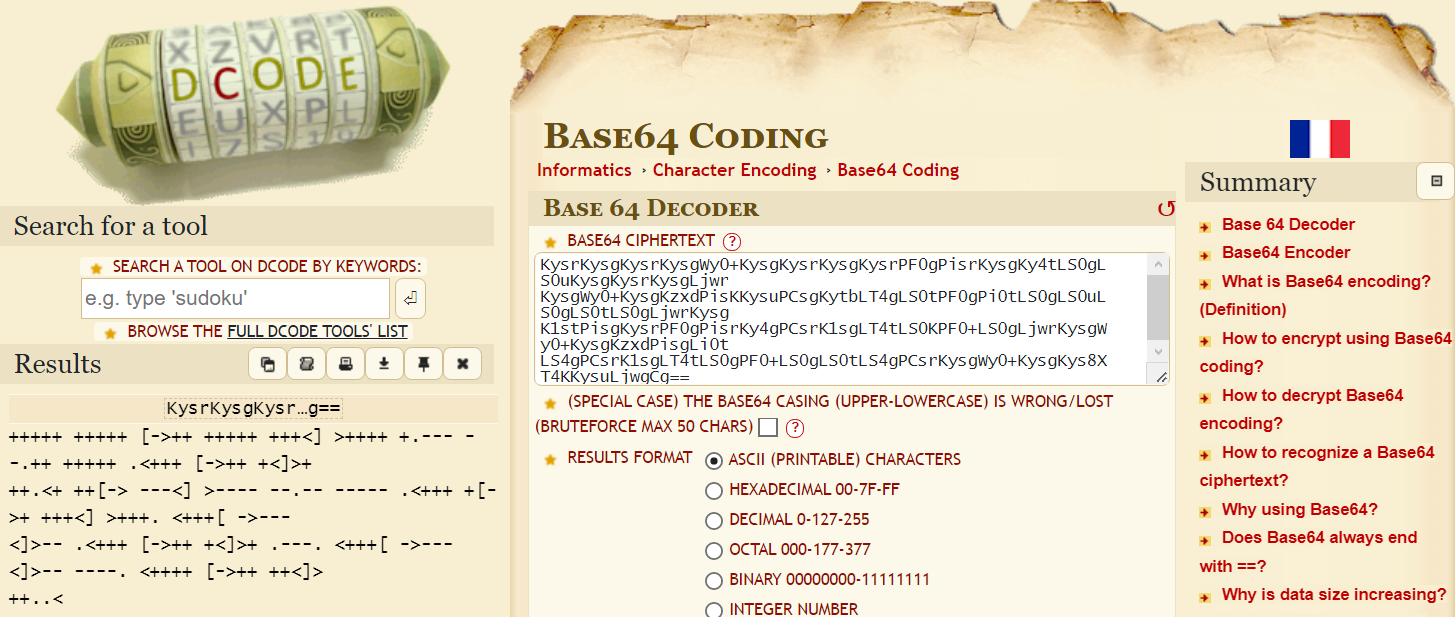This screenshot has width=1455, height=617.
Task: Copy the results to clipboard
Action: tap(267, 364)
